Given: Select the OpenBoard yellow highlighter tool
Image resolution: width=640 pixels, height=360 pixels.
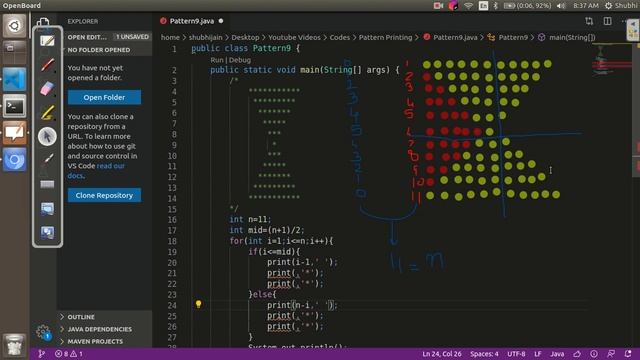Looking at the screenshot, I should coord(47,113).
